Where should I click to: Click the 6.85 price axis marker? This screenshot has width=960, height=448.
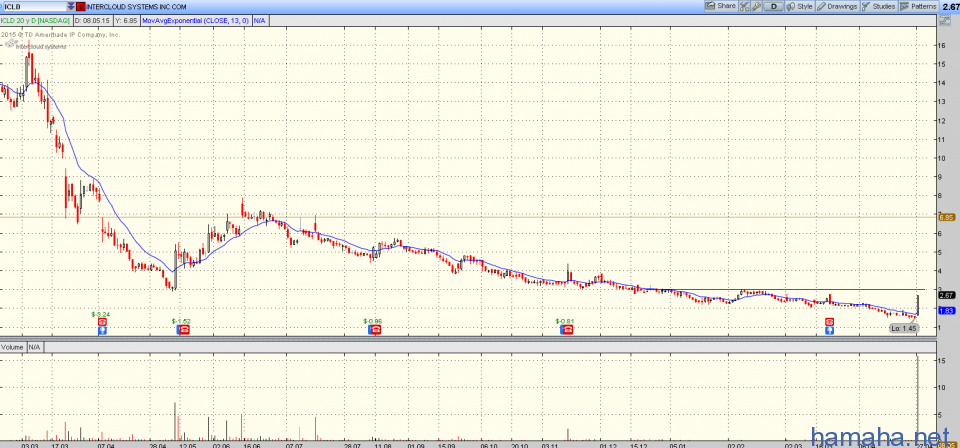[947, 217]
